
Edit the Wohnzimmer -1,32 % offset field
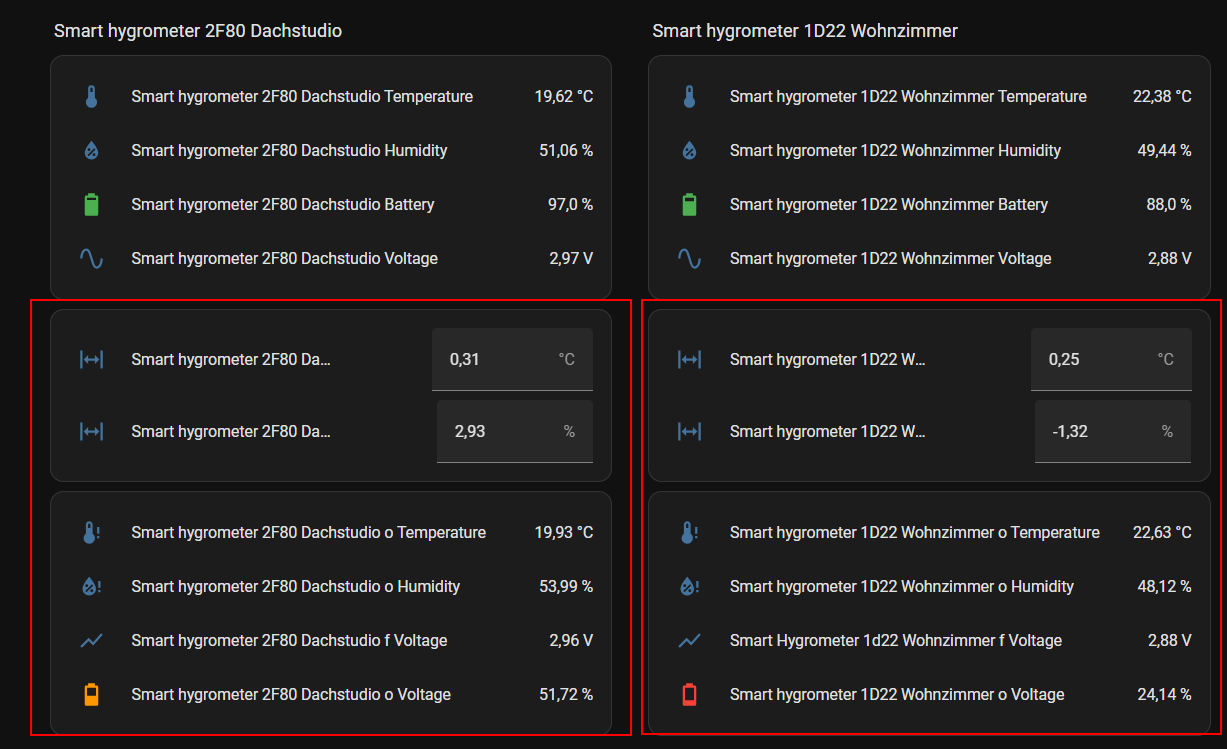pyautogui.click(x=1100, y=432)
